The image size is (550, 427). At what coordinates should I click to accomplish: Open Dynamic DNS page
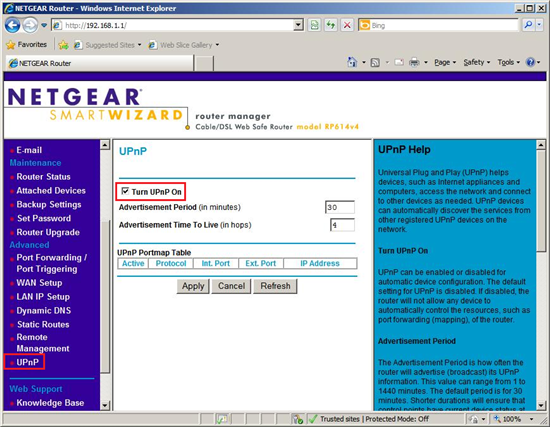pyautogui.click(x=44, y=311)
